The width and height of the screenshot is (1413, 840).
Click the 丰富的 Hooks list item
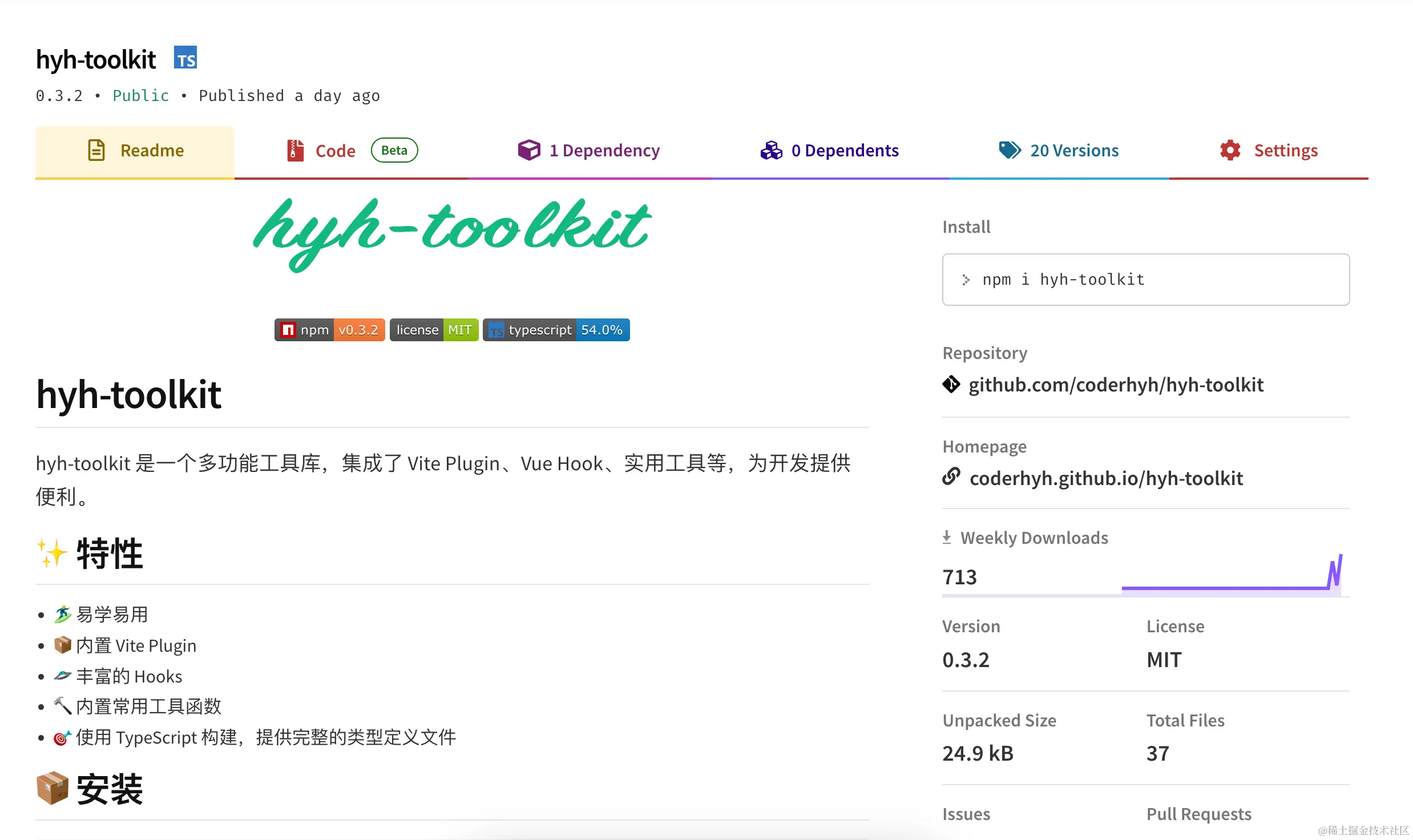118,676
